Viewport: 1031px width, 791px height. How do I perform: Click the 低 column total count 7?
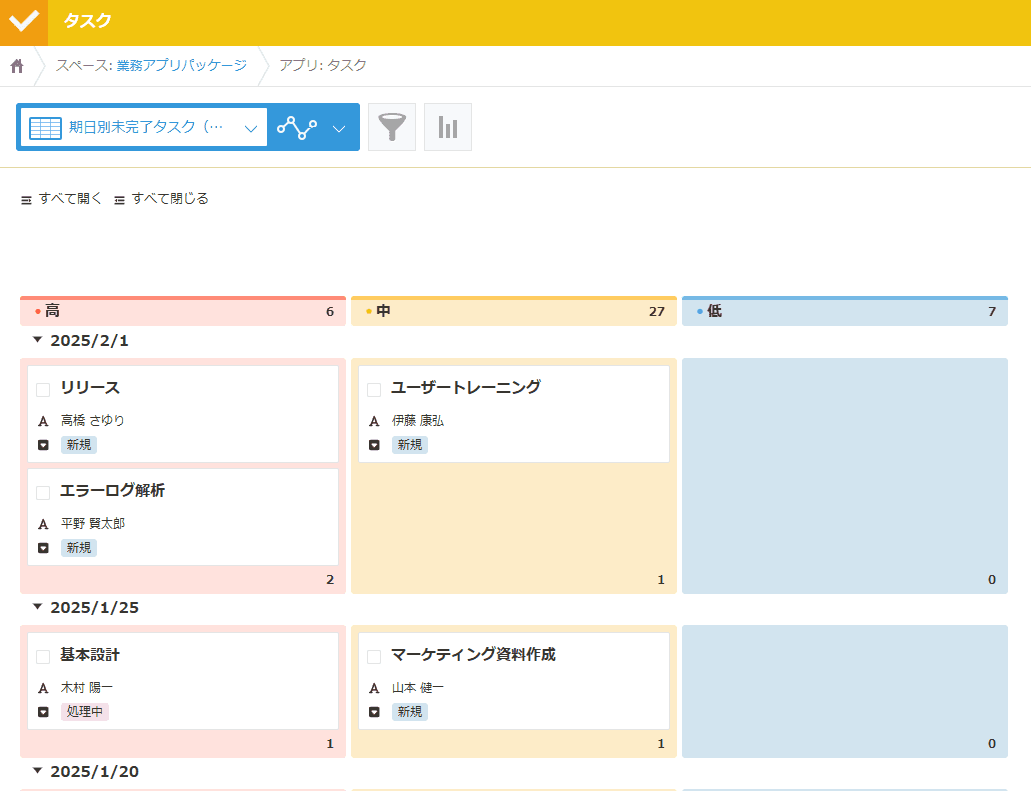tap(992, 312)
